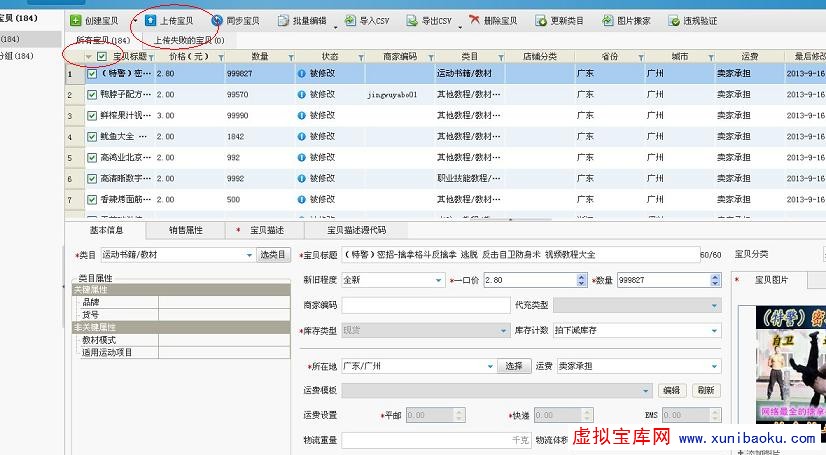Switch to the 销售属性 tab
This screenshot has width=826, height=455.
click(185, 230)
